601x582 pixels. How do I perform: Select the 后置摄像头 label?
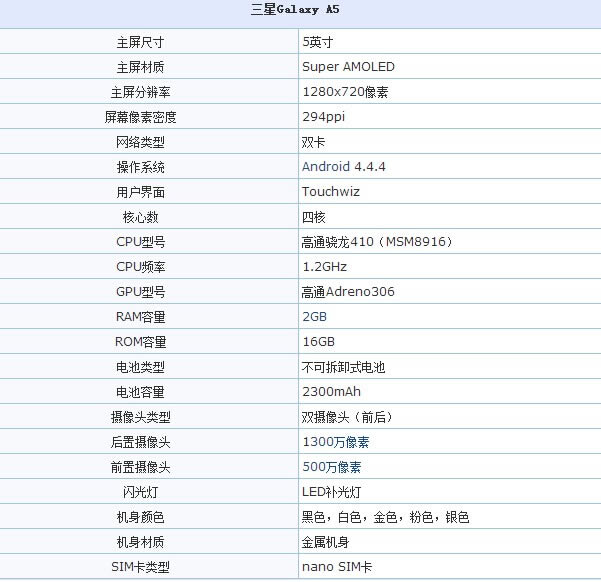pyautogui.click(x=141, y=442)
